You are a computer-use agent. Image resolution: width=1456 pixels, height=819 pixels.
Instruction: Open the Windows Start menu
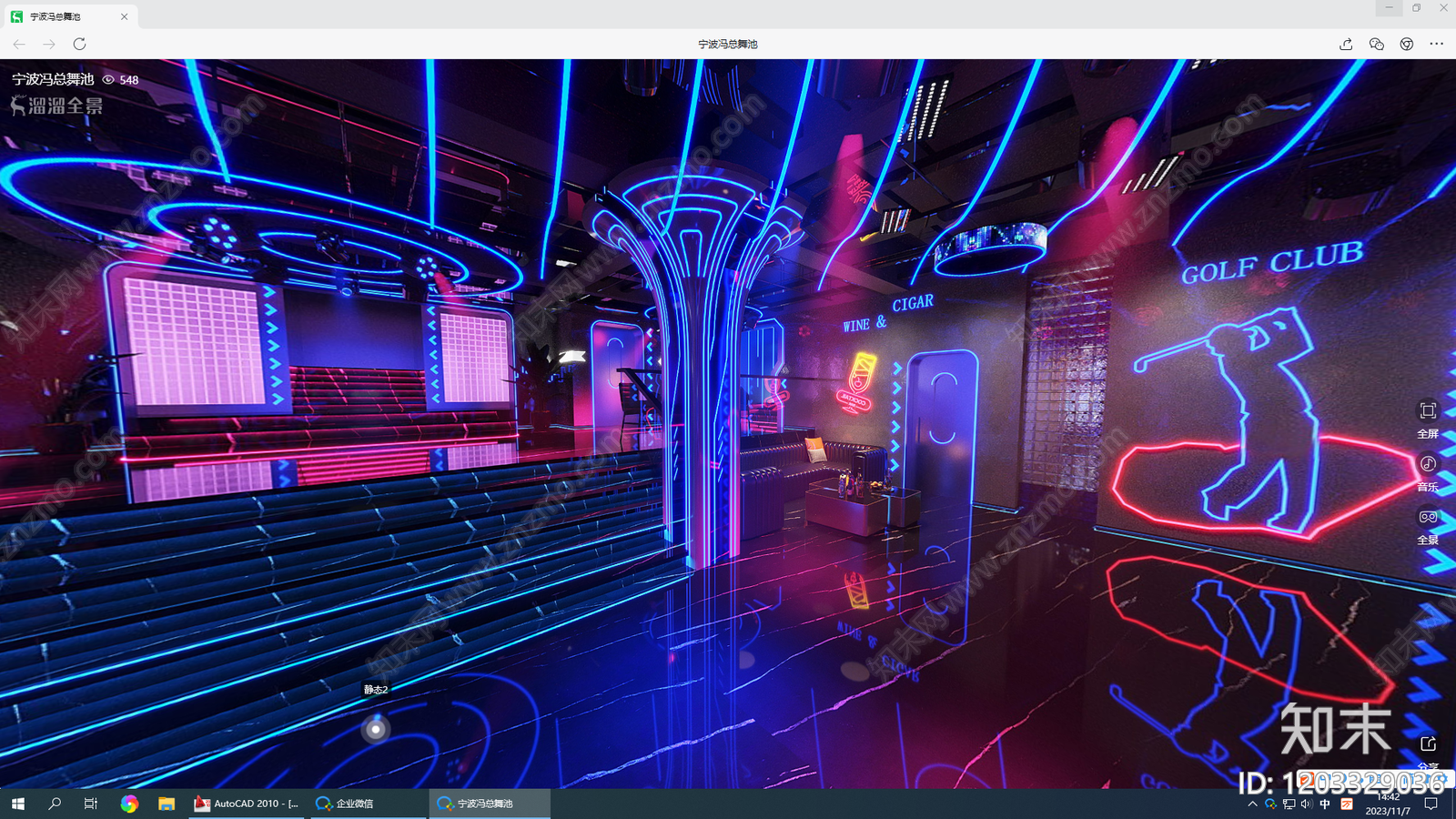[x=17, y=804]
